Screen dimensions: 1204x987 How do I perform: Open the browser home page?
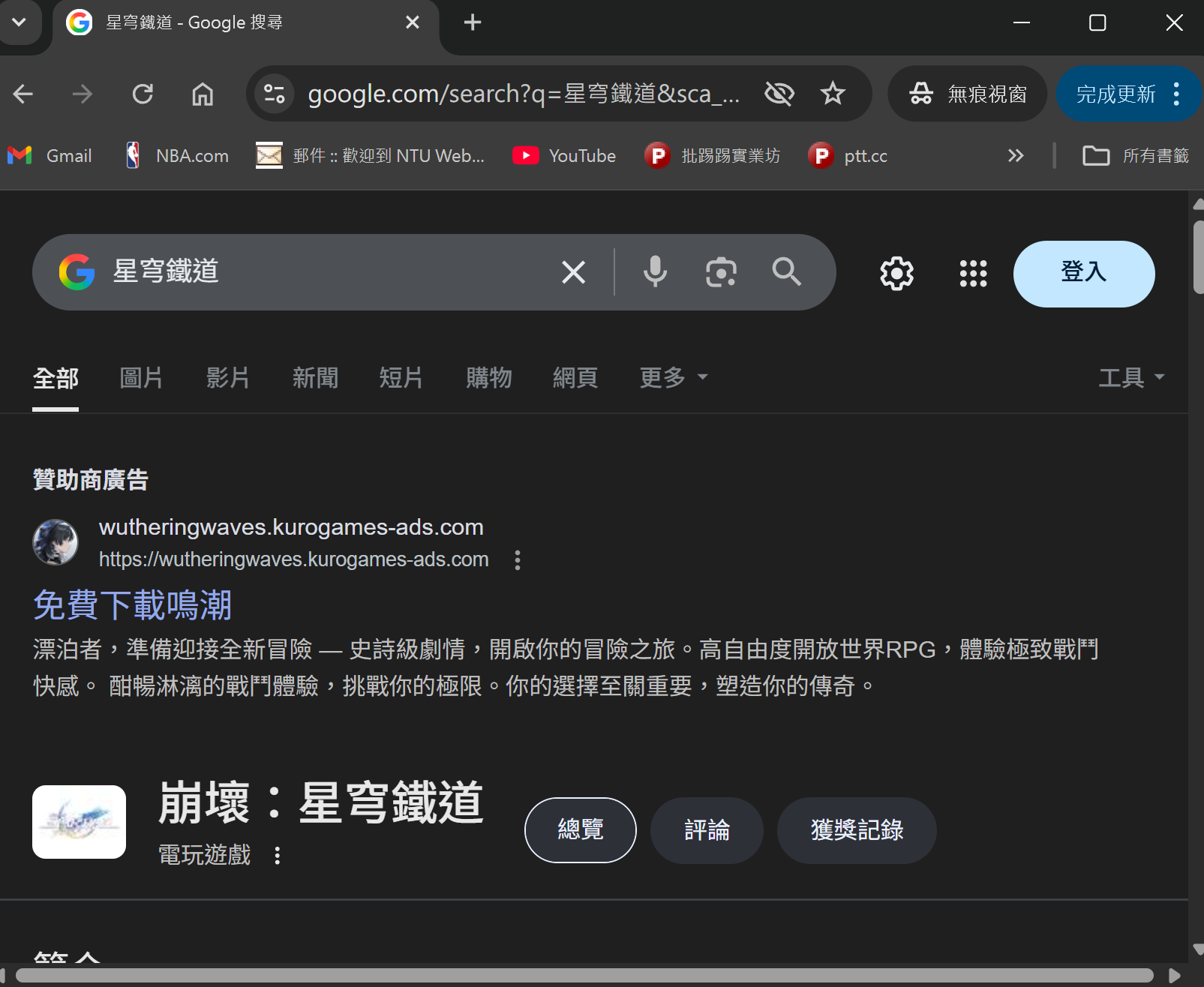(x=203, y=94)
